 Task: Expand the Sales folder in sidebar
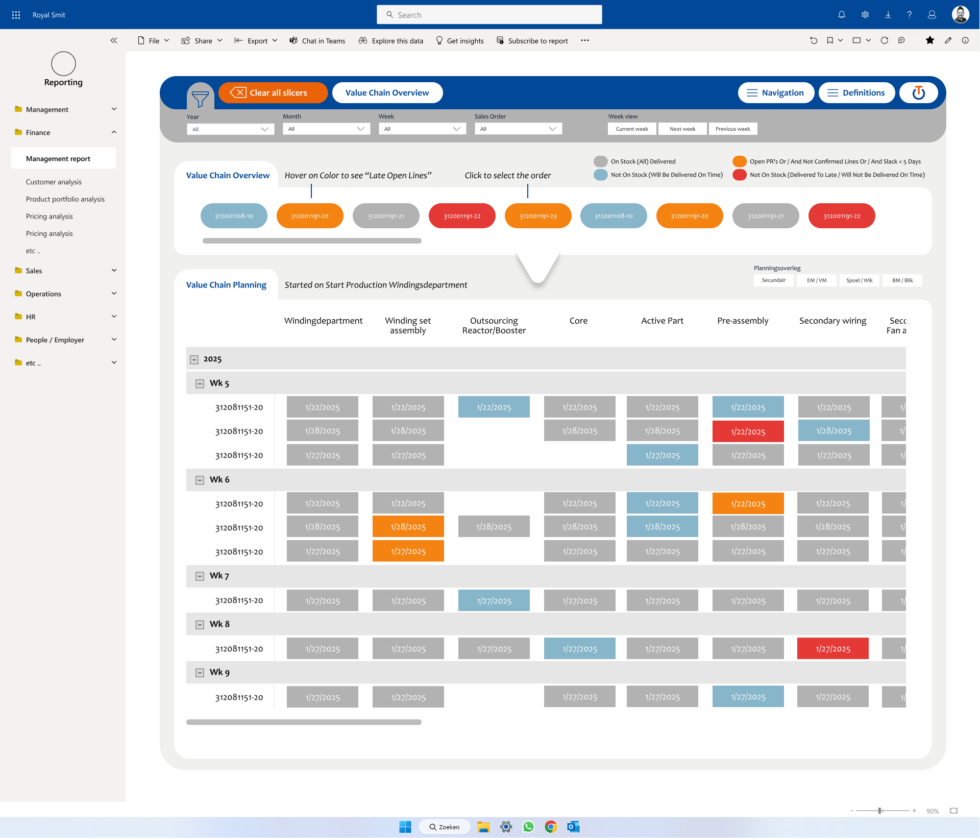tap(113, 270)
